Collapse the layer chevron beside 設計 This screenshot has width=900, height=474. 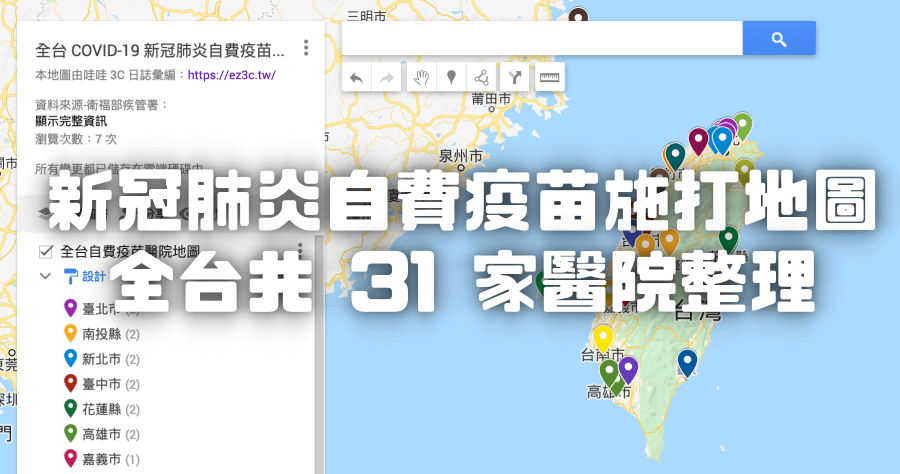(x=45, y=276)
